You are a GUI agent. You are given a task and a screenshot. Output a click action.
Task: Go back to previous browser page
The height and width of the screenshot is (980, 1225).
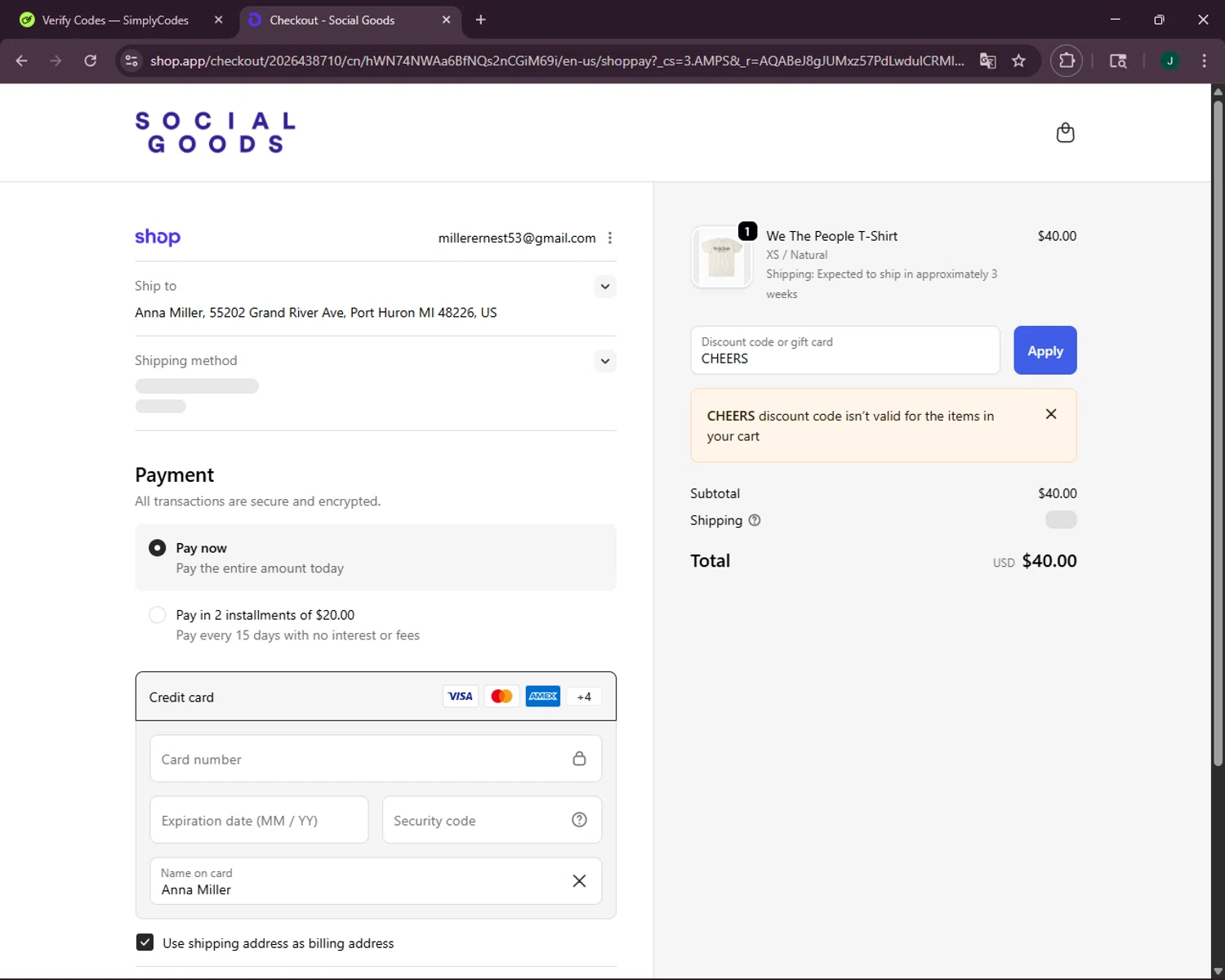(x=22, y=60)
